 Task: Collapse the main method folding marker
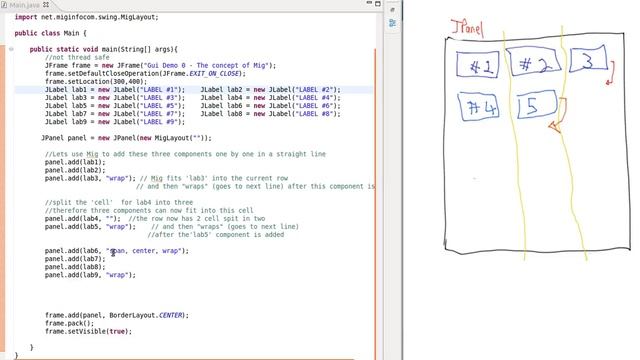[x=11, y=49]
